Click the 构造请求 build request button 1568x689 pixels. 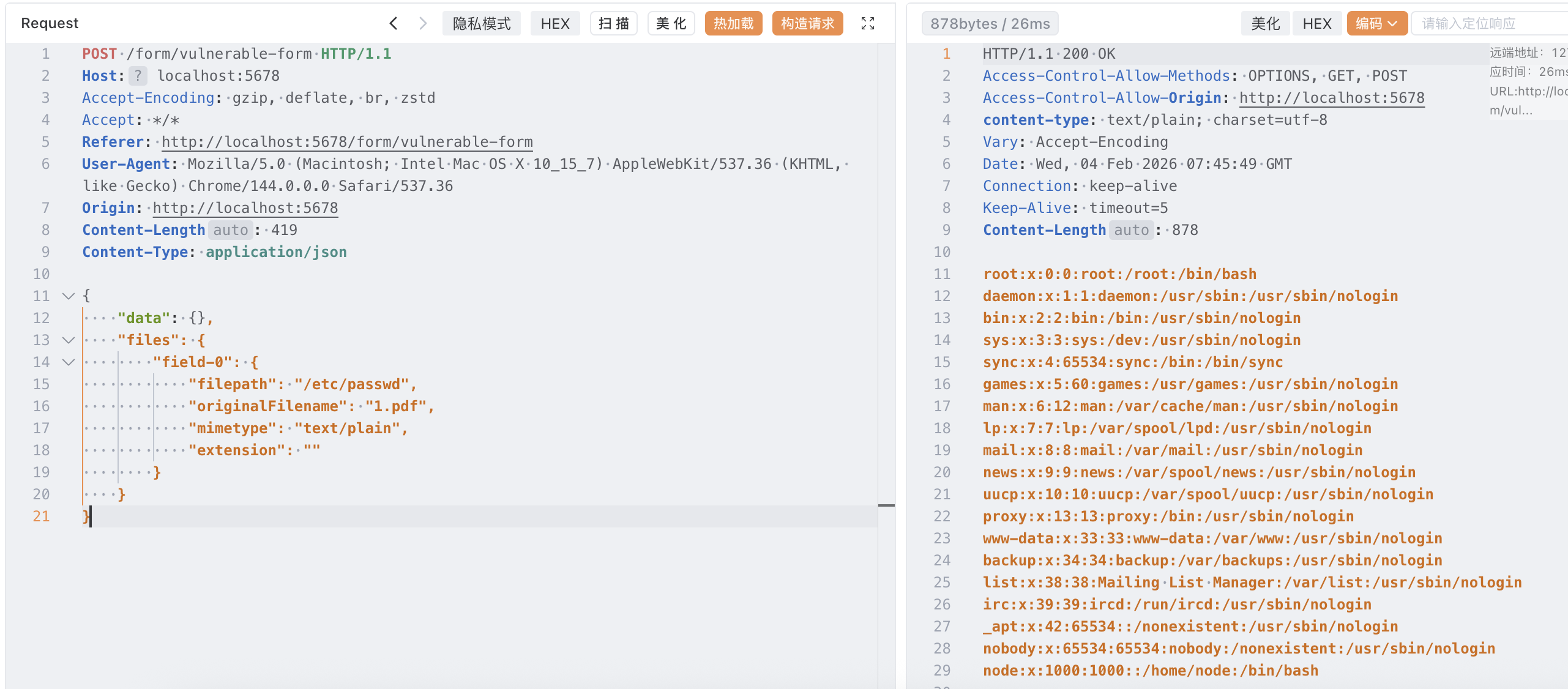point(807,23)
